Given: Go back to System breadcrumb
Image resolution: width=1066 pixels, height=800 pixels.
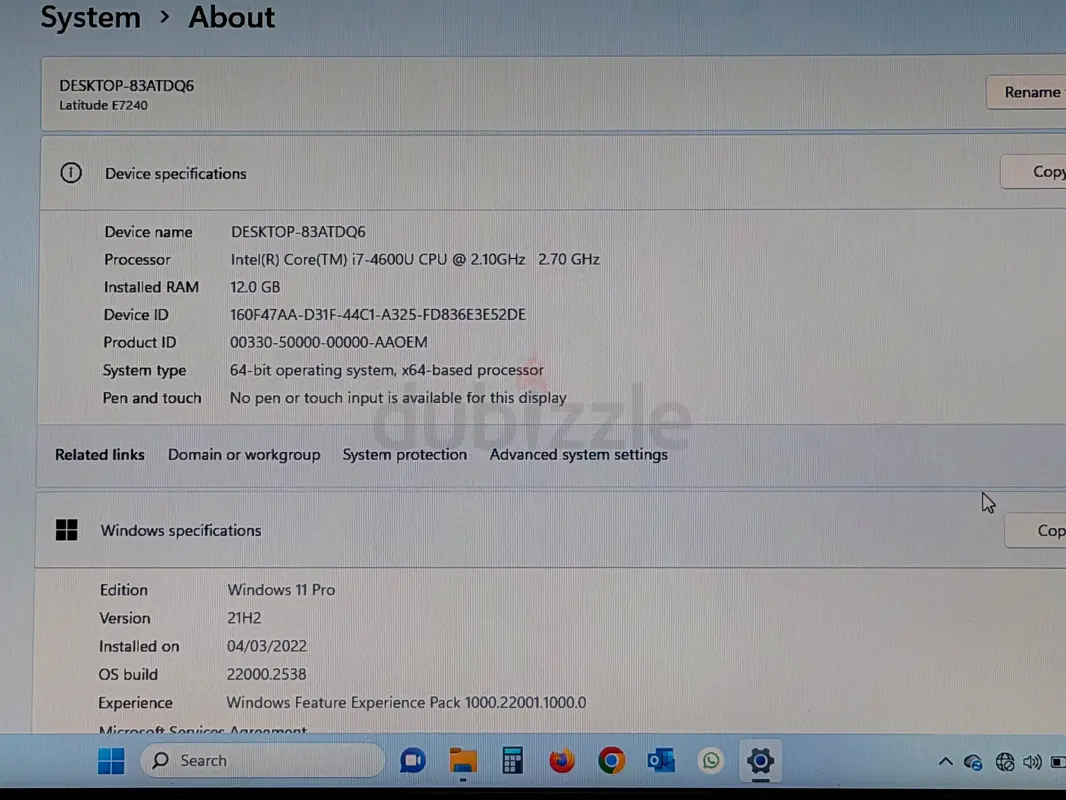Looking at the screenshot, I should [x=90, y=17].
